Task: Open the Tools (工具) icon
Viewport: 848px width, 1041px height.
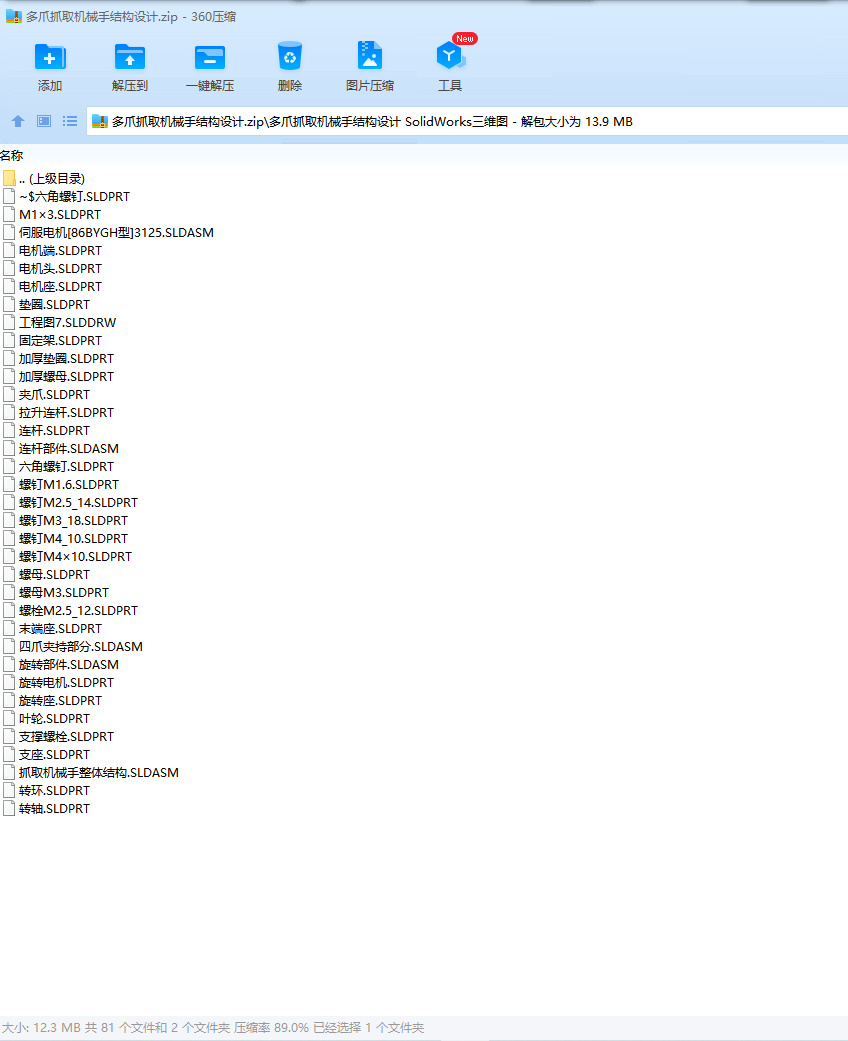Action: click(x=450, y=56)
